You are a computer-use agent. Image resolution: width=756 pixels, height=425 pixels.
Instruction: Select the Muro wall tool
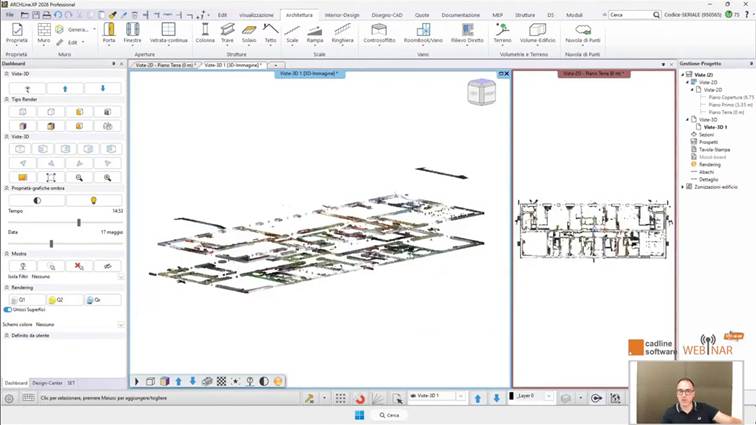coord(43,33)
